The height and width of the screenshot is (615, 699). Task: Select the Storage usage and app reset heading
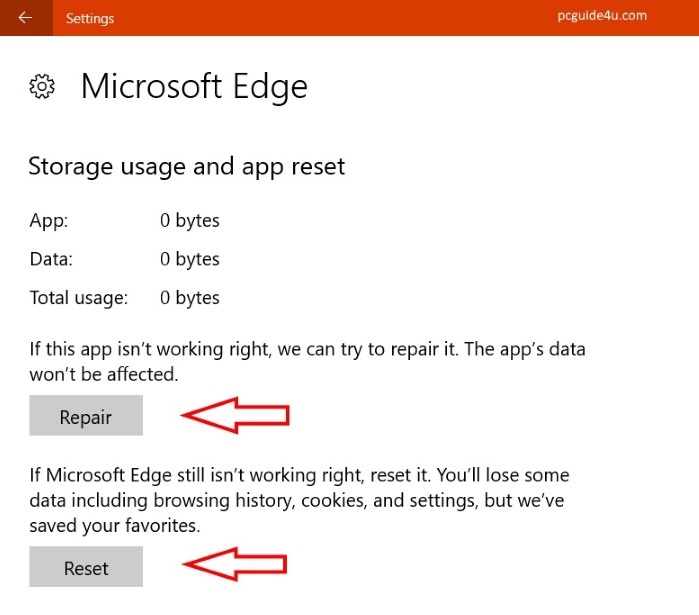tap(186, 166)
